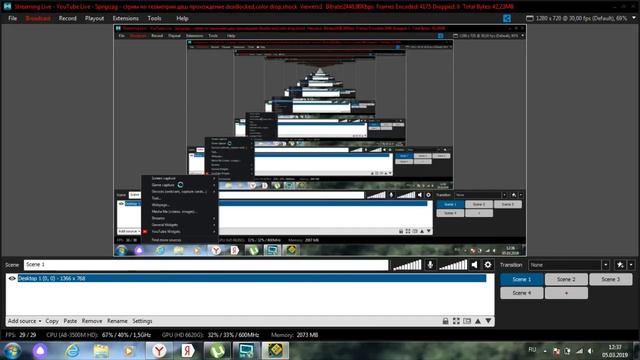Click the tray network signal icon
The image size is (640, 360).
pyautogui.click(x=579, y=351)
